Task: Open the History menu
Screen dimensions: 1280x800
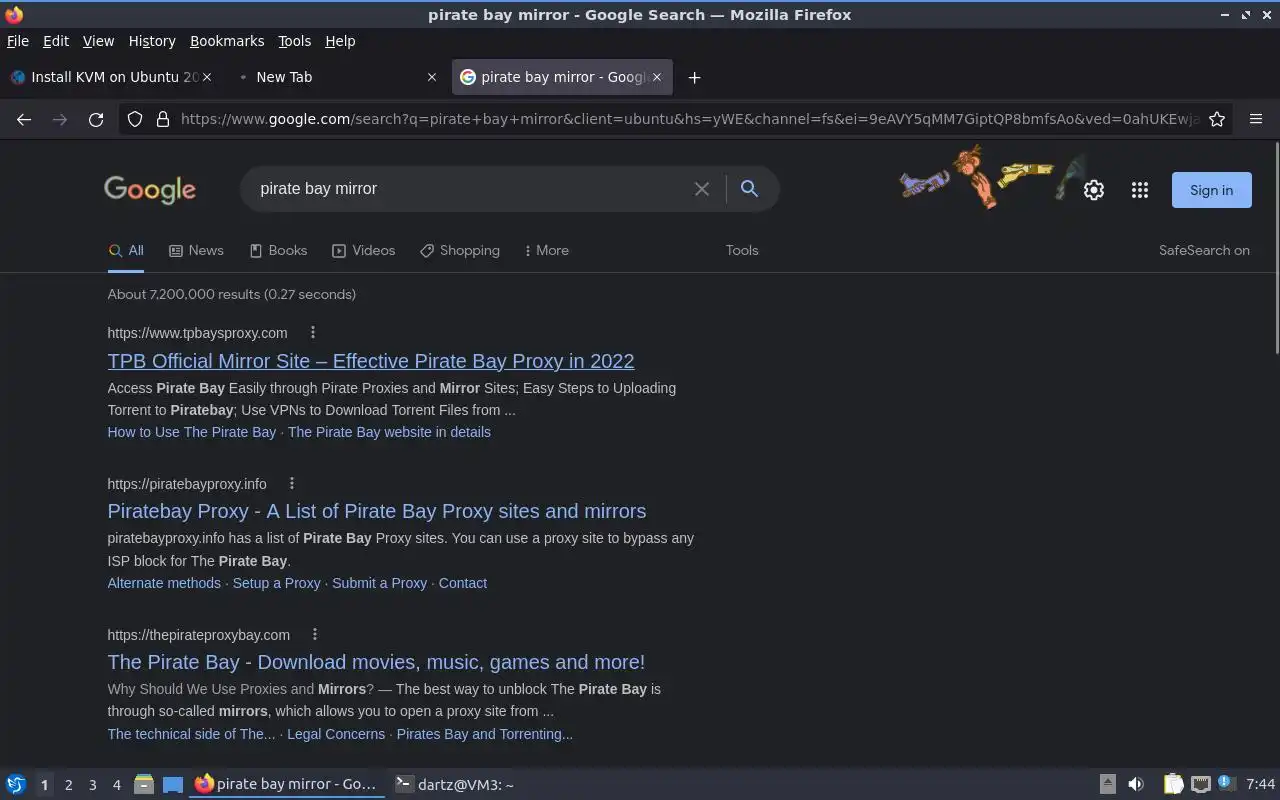Action: click(152, 41)
